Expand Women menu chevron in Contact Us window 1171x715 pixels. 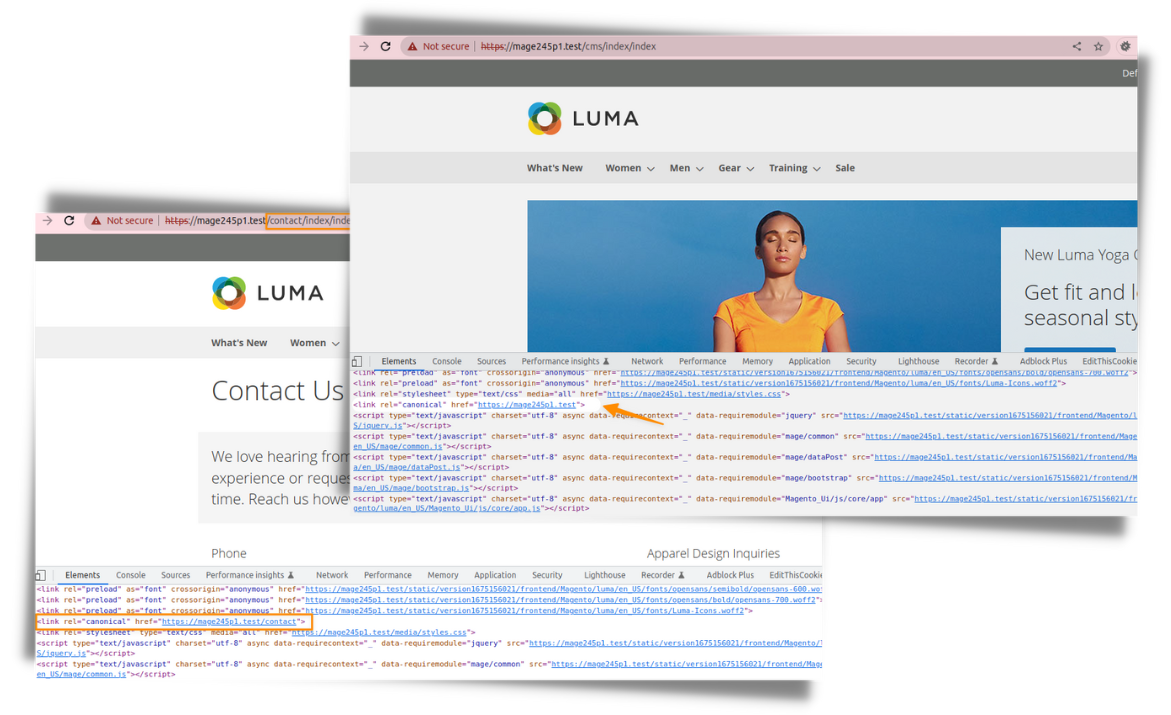pos(335,344)
